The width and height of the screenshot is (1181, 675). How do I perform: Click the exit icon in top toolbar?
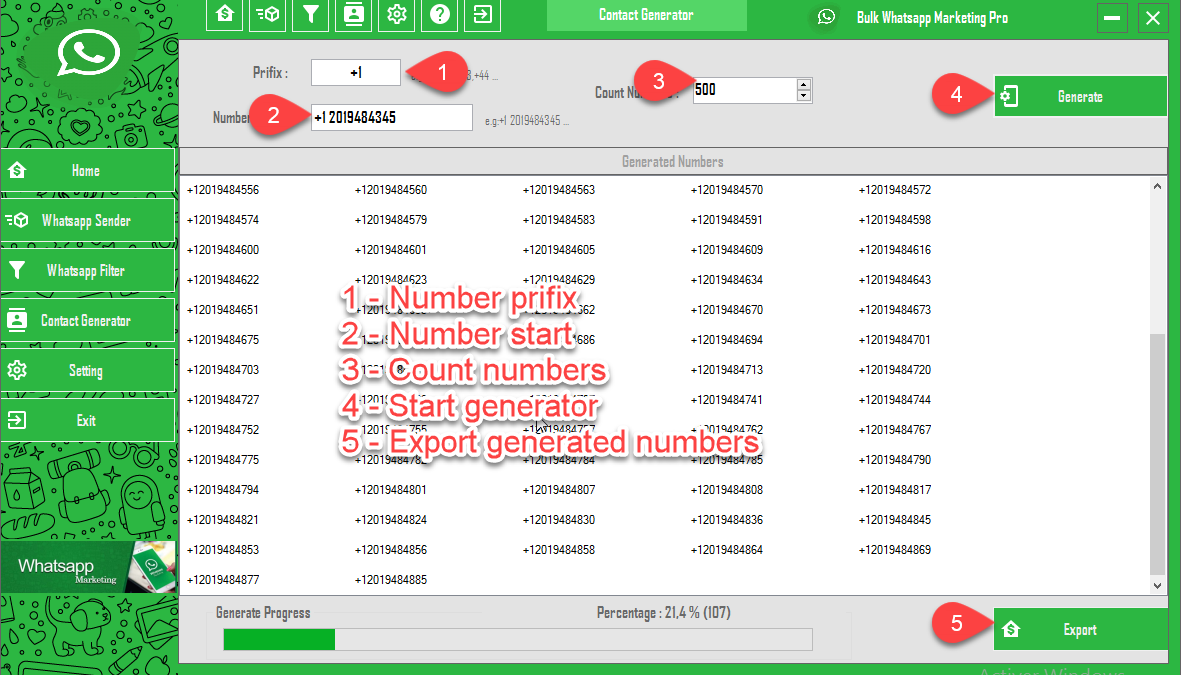pyautogui.click(x=483, y=14)
